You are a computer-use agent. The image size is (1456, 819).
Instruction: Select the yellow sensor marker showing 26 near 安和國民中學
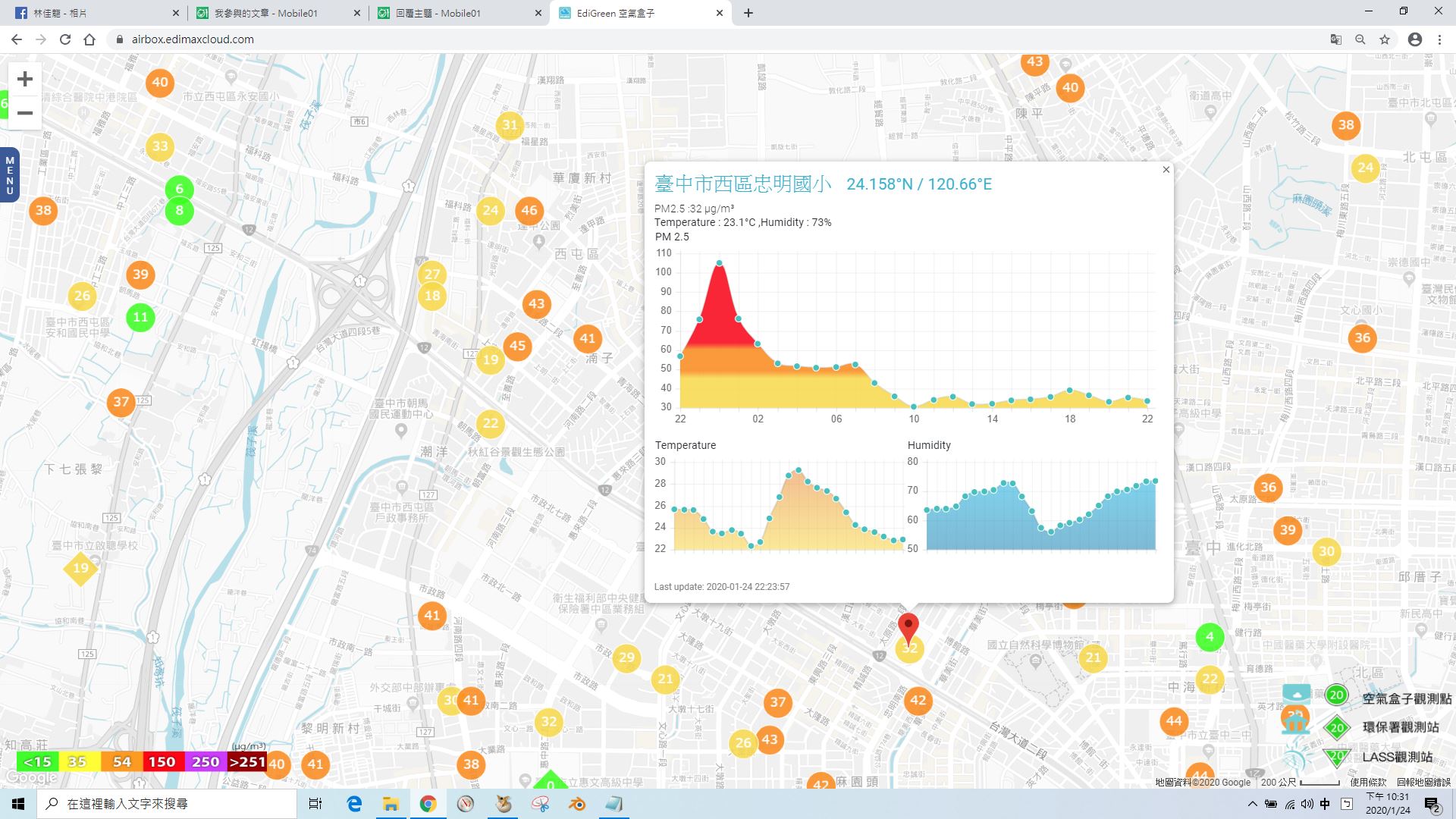coord(82,296)
